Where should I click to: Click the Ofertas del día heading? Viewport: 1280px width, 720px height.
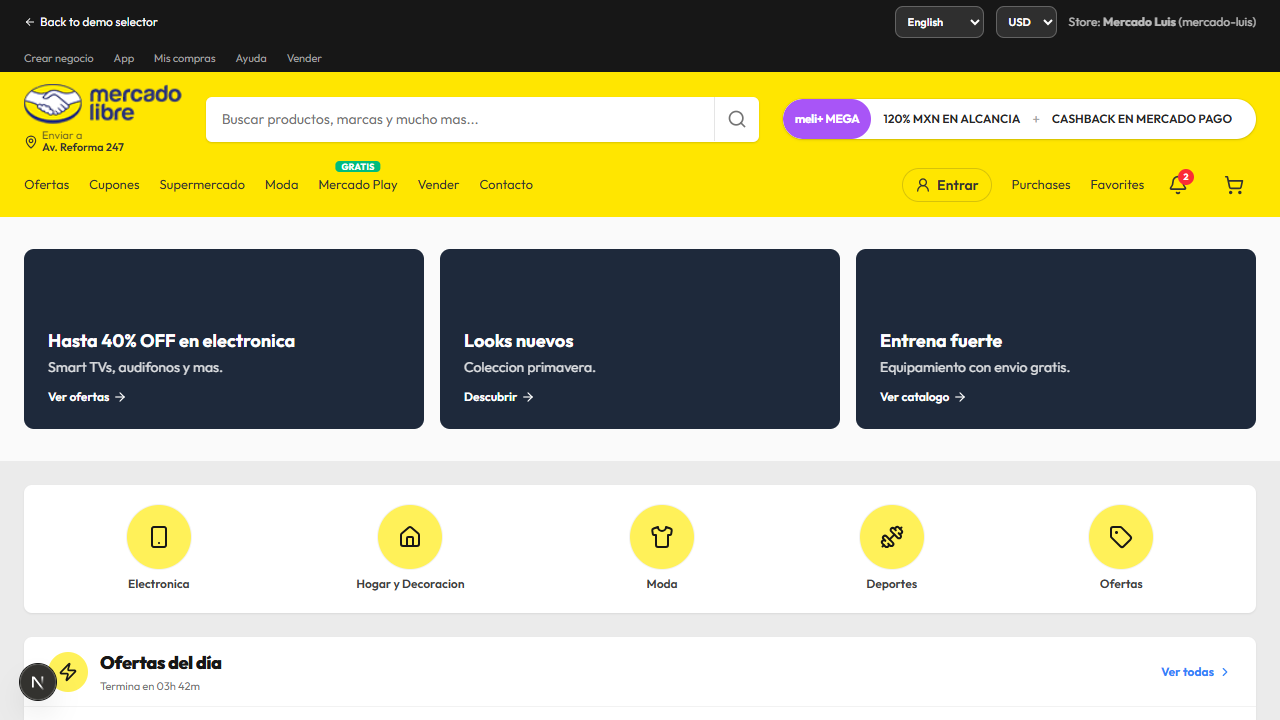pos(161,663)
